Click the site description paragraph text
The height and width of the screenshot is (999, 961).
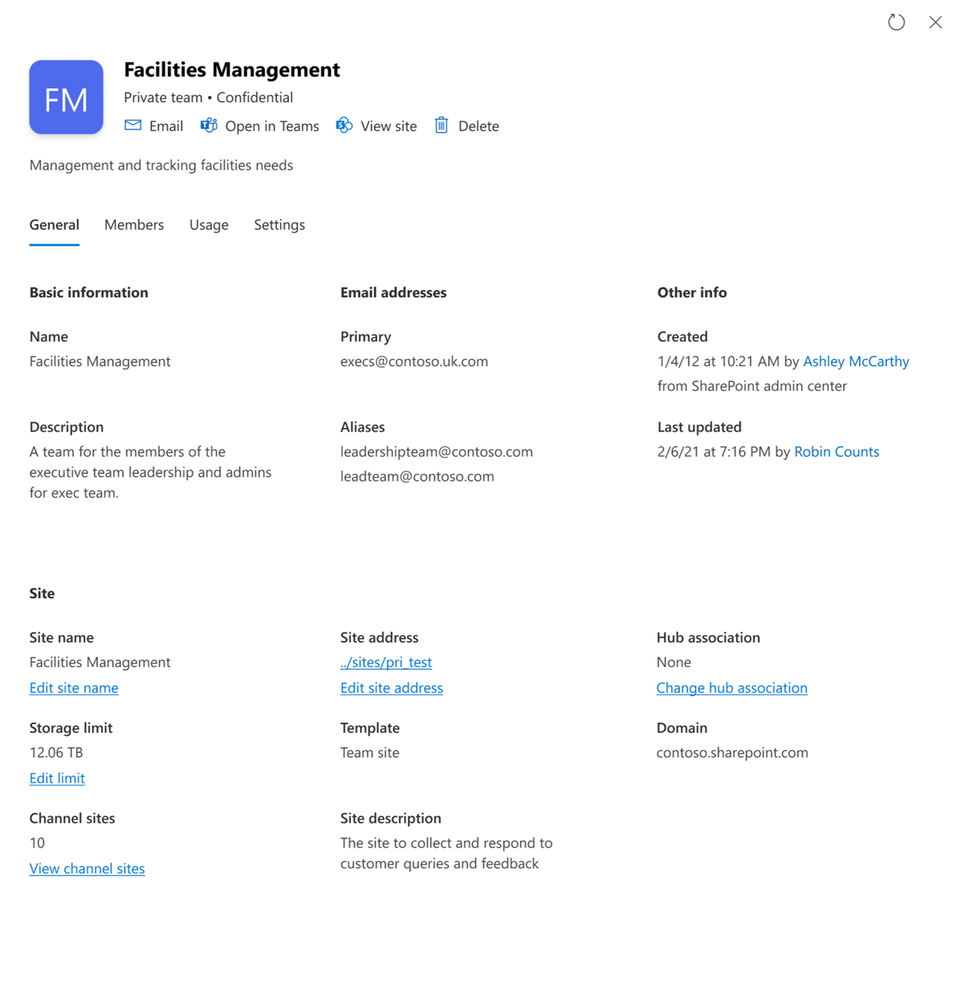446,853
